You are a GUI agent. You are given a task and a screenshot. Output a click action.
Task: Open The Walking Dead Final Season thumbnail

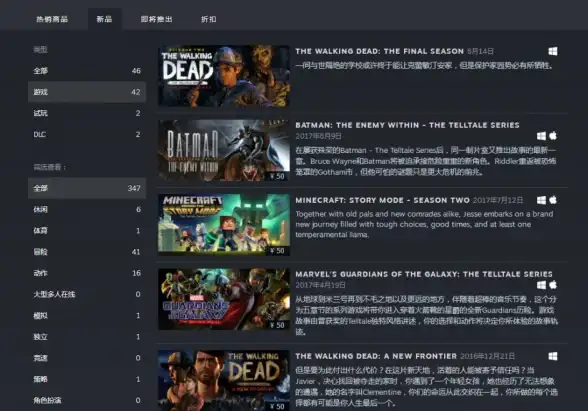(224, 76)
